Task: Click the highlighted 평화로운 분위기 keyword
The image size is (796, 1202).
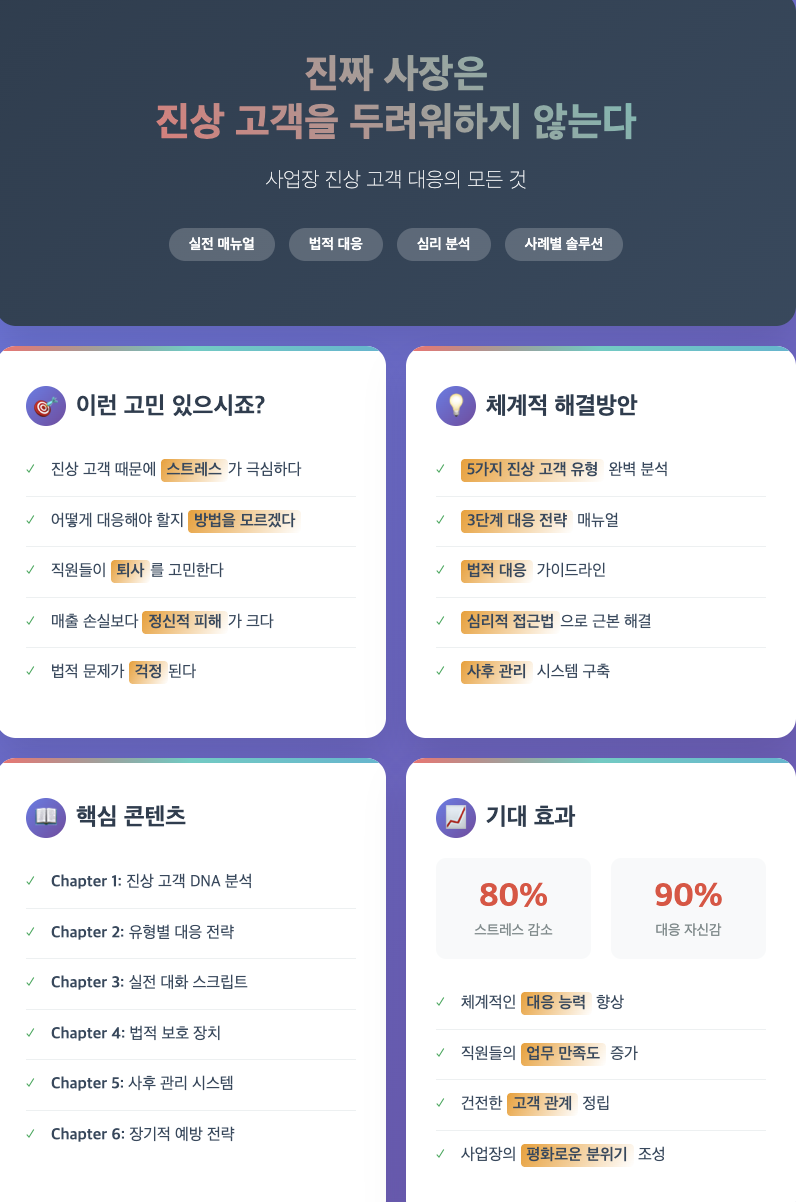Action: 577,1154
